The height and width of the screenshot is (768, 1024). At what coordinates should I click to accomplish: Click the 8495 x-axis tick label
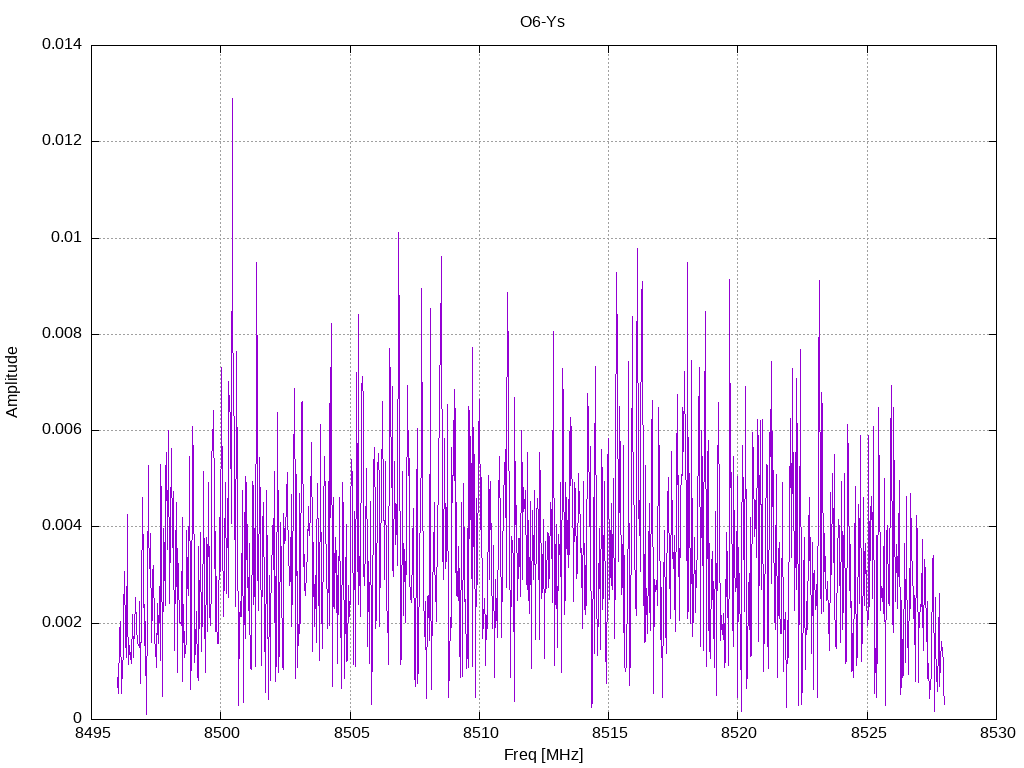coord(91,733)
